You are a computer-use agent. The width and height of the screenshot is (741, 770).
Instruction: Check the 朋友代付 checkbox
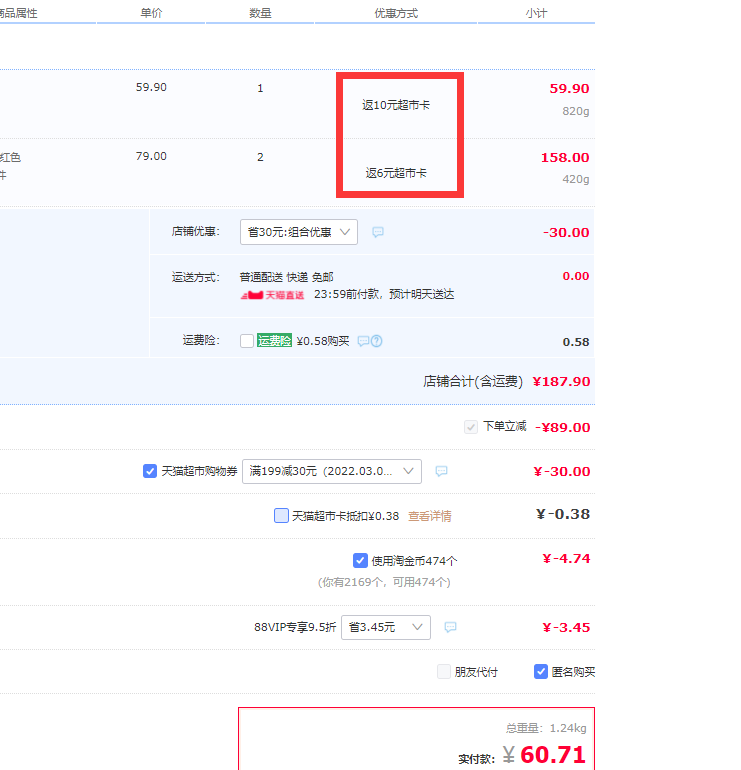coord(444,671)
